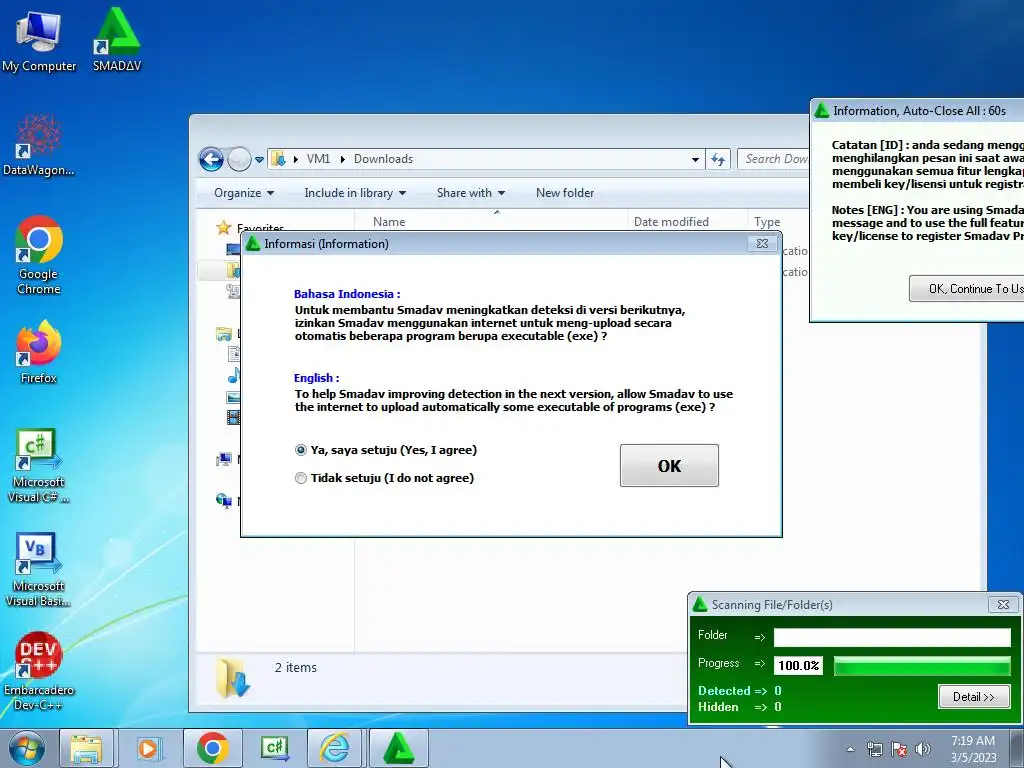This screenshot has width=1024, height=768.
Task: Open Microsoft Visual Basic desktop shortcut
Action: [39, 569]
